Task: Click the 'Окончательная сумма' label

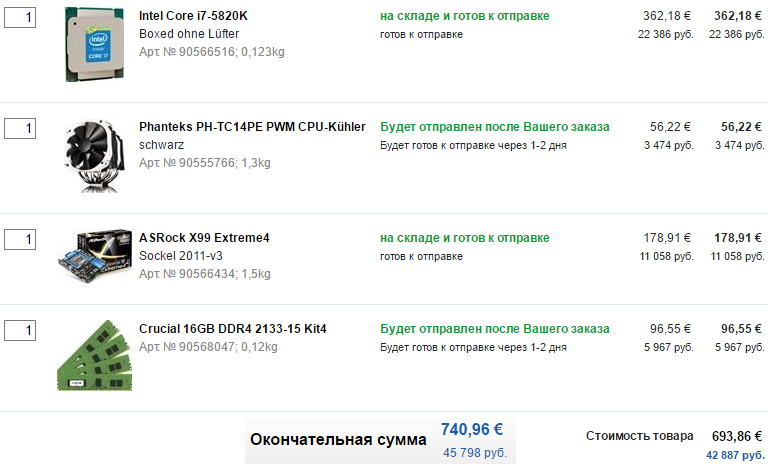Action: point(338,440)
